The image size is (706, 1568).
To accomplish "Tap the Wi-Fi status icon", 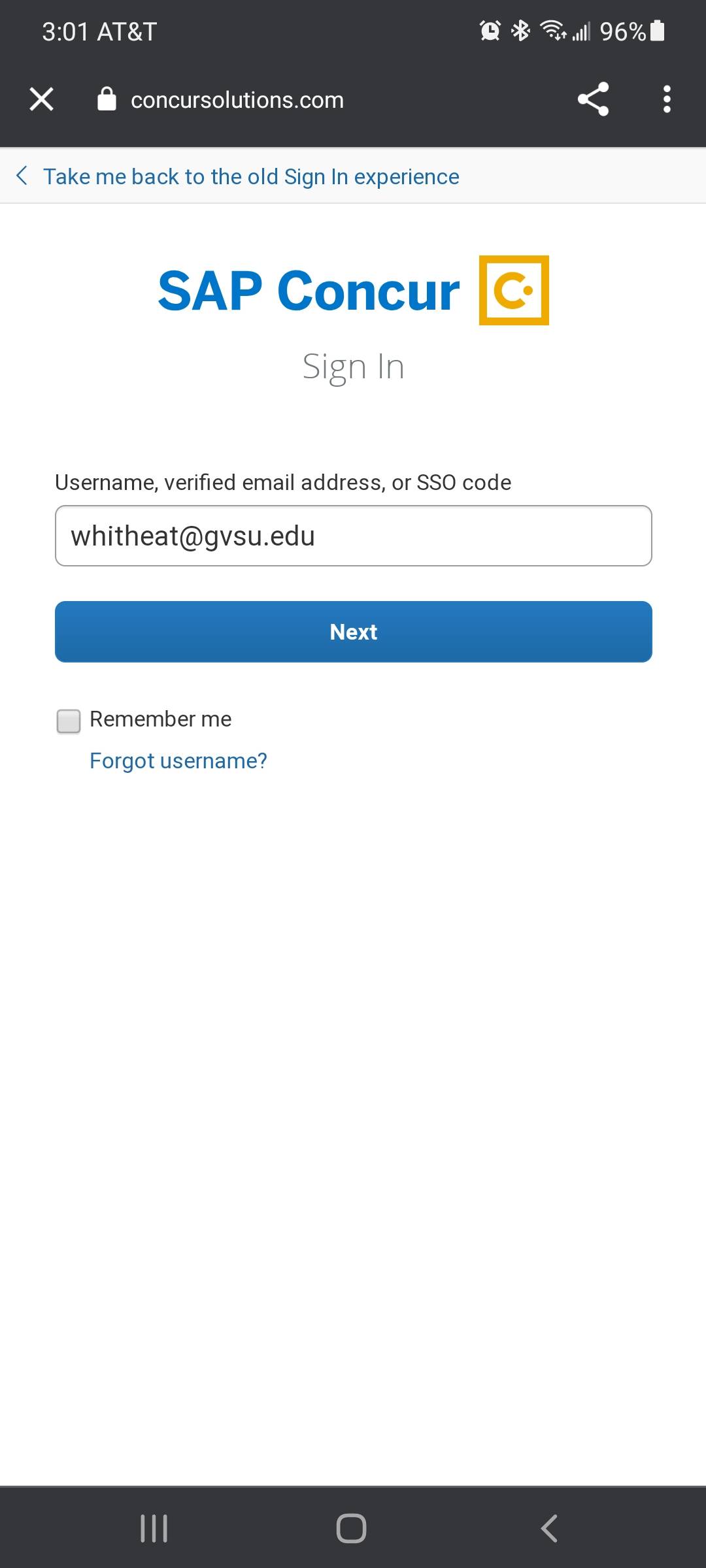I will click(x=552, y=31).
